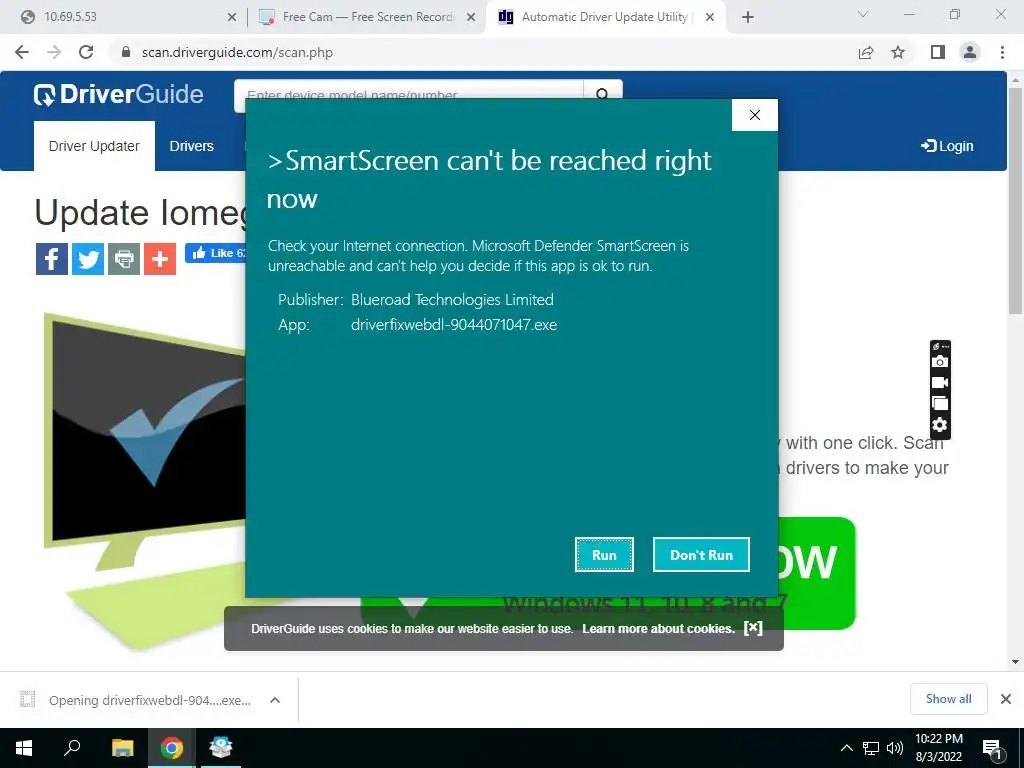Show hidden tray icons chevron
Viewport: 1024px width, 768px height.
[846, 748]
